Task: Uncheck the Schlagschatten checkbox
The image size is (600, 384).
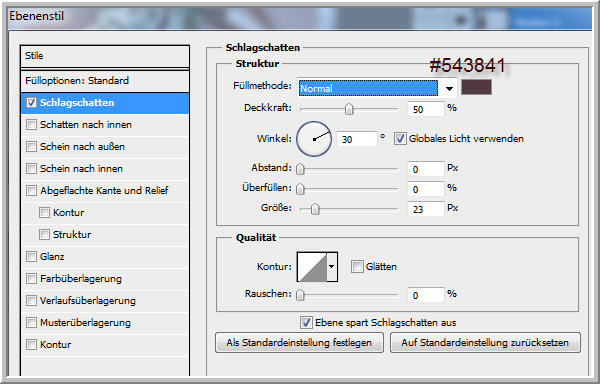Action: point(31,103)
